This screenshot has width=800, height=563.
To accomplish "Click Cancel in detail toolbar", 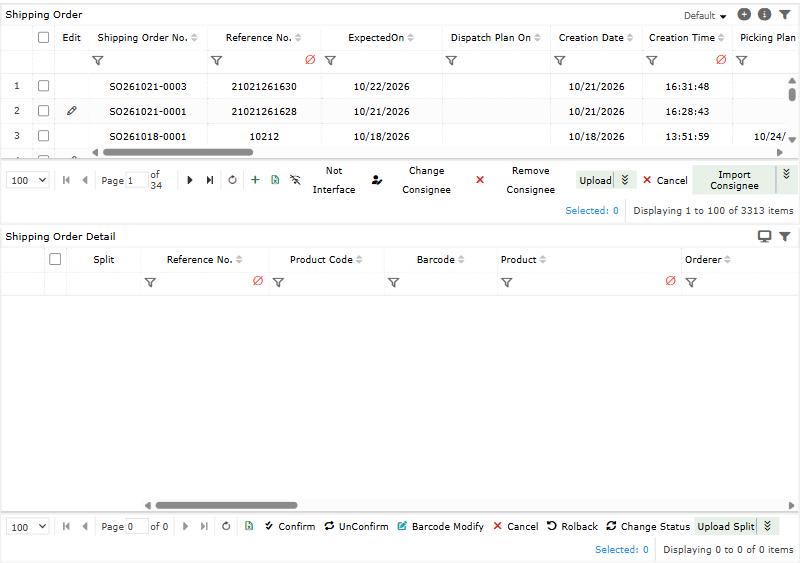I will [516, 526].
